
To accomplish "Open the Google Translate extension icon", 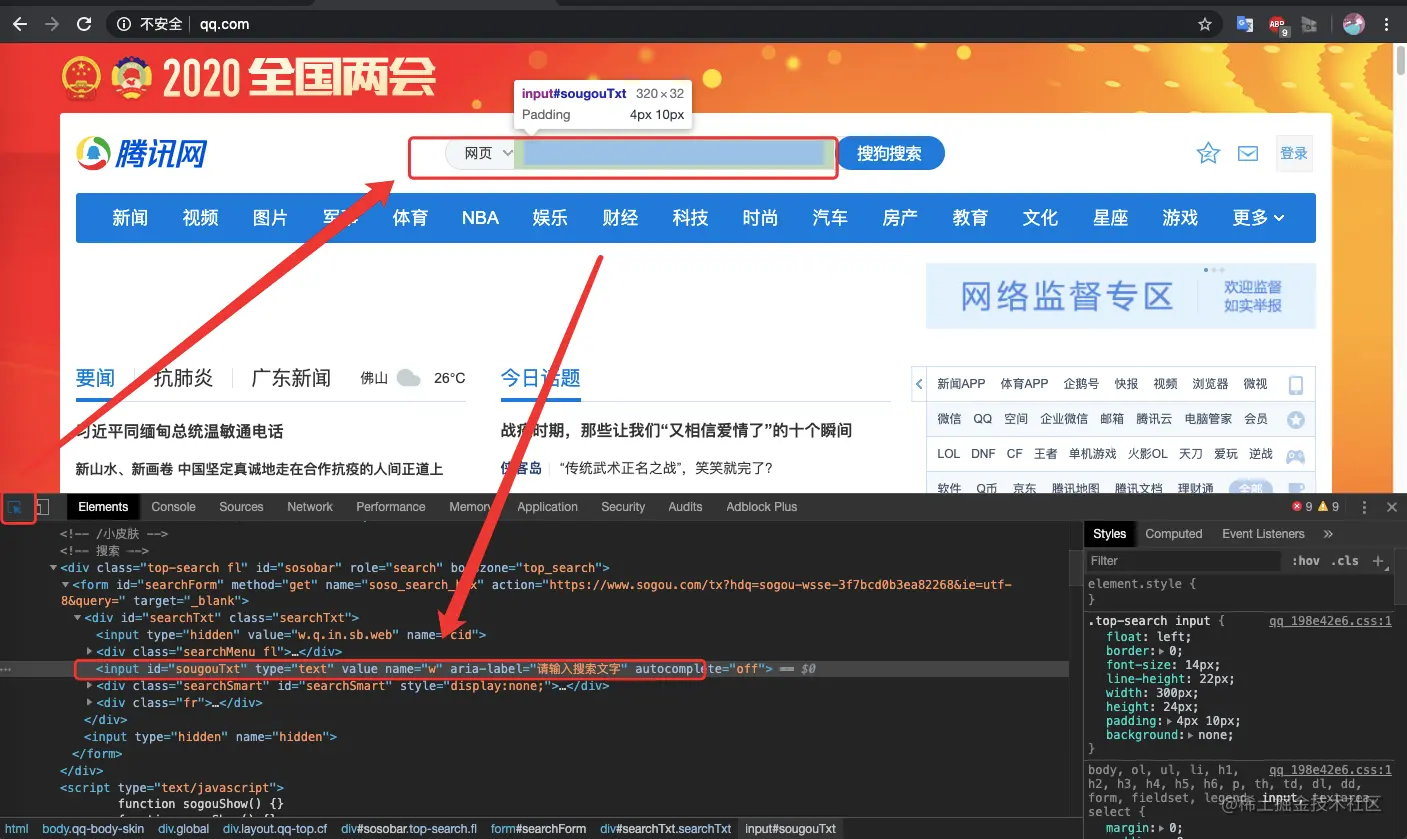I will (1245, 24).
